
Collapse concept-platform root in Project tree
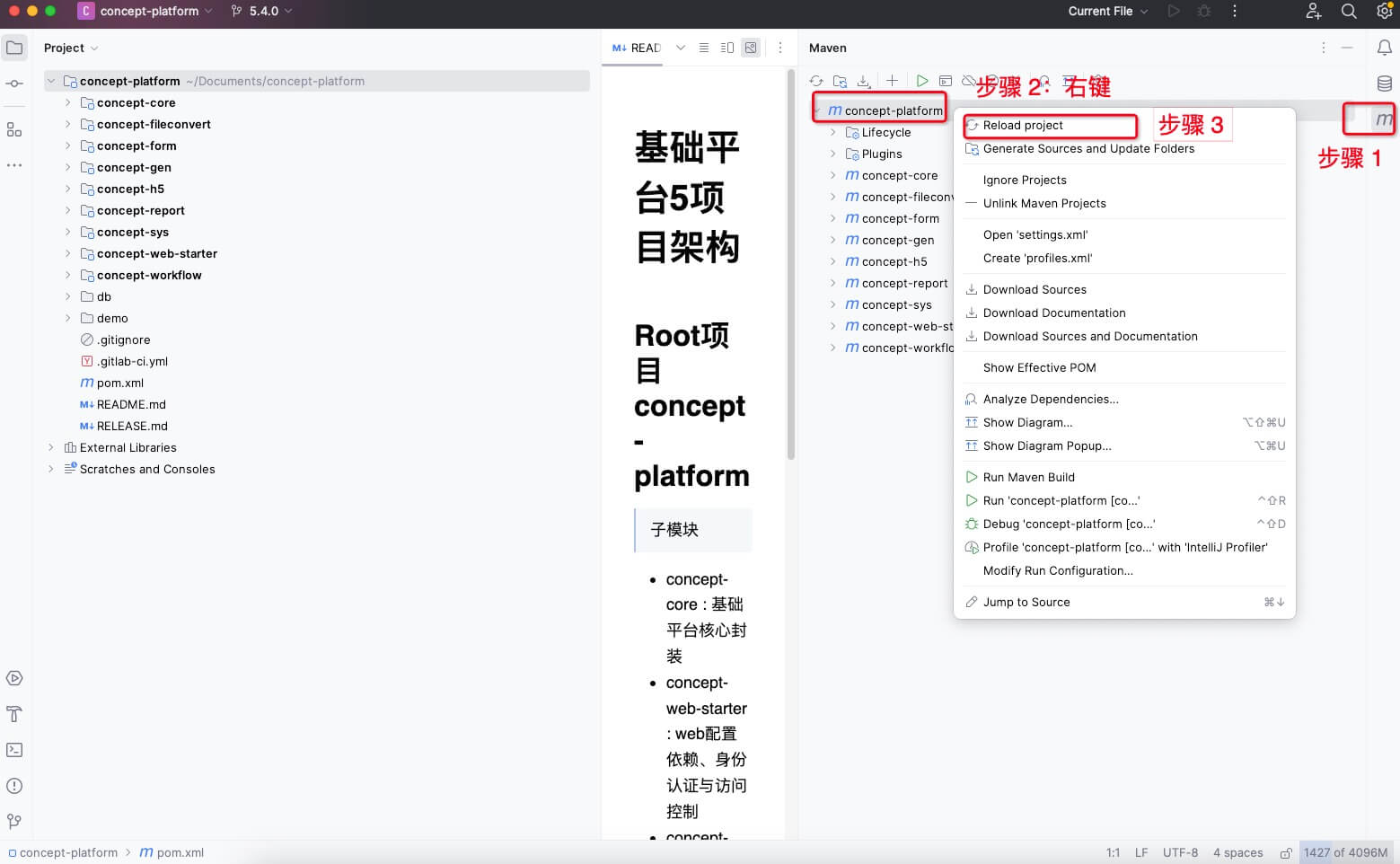[x=51, y=81]
